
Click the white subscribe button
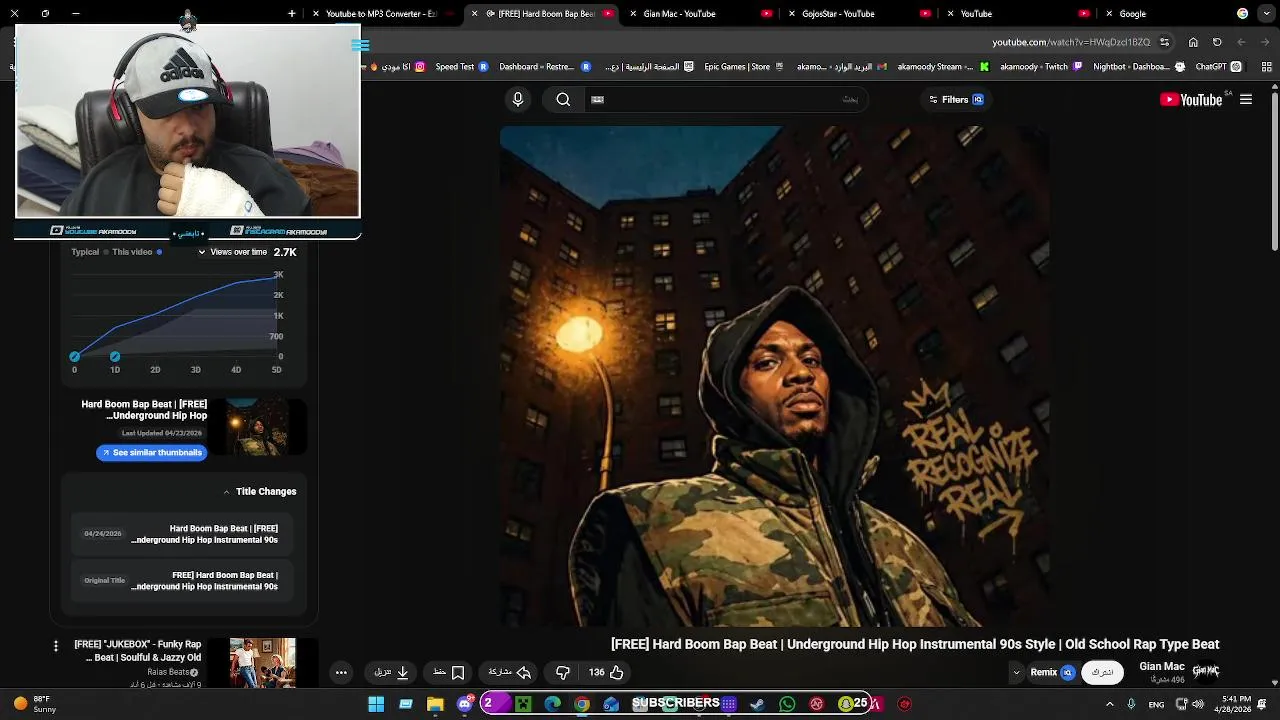[x=1102, y=672]
